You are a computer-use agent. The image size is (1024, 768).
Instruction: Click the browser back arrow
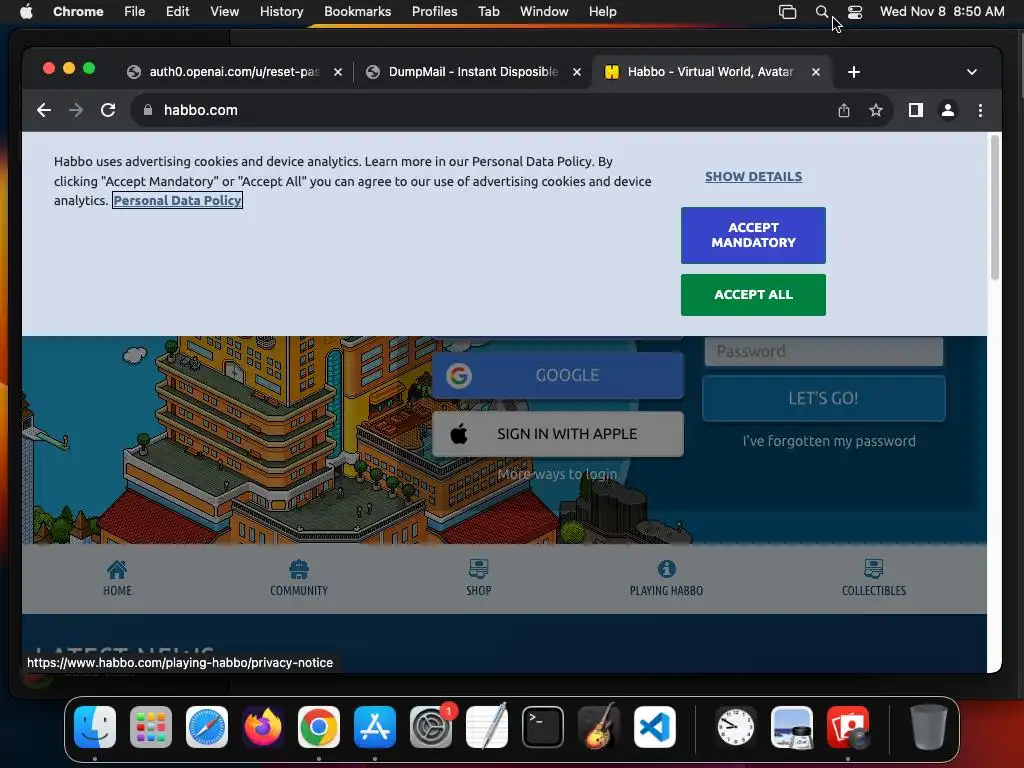[44, 110]
